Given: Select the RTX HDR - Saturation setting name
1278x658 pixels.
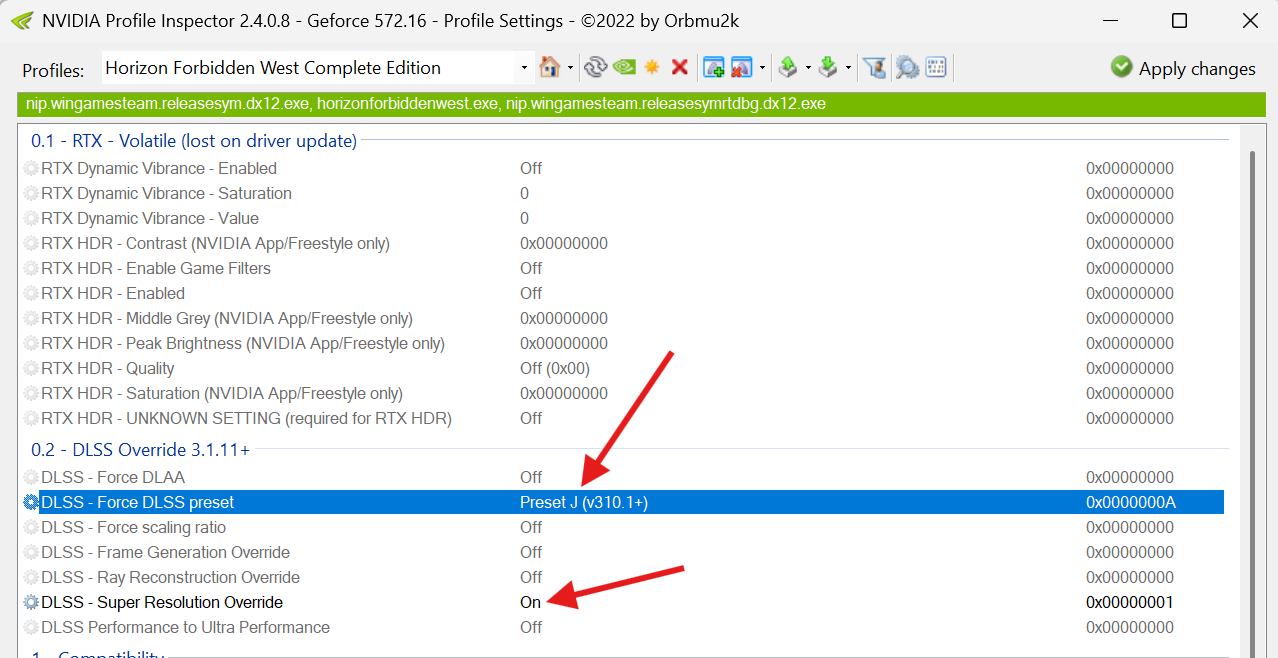Looking at the screenshot, I should pos(221,393).
